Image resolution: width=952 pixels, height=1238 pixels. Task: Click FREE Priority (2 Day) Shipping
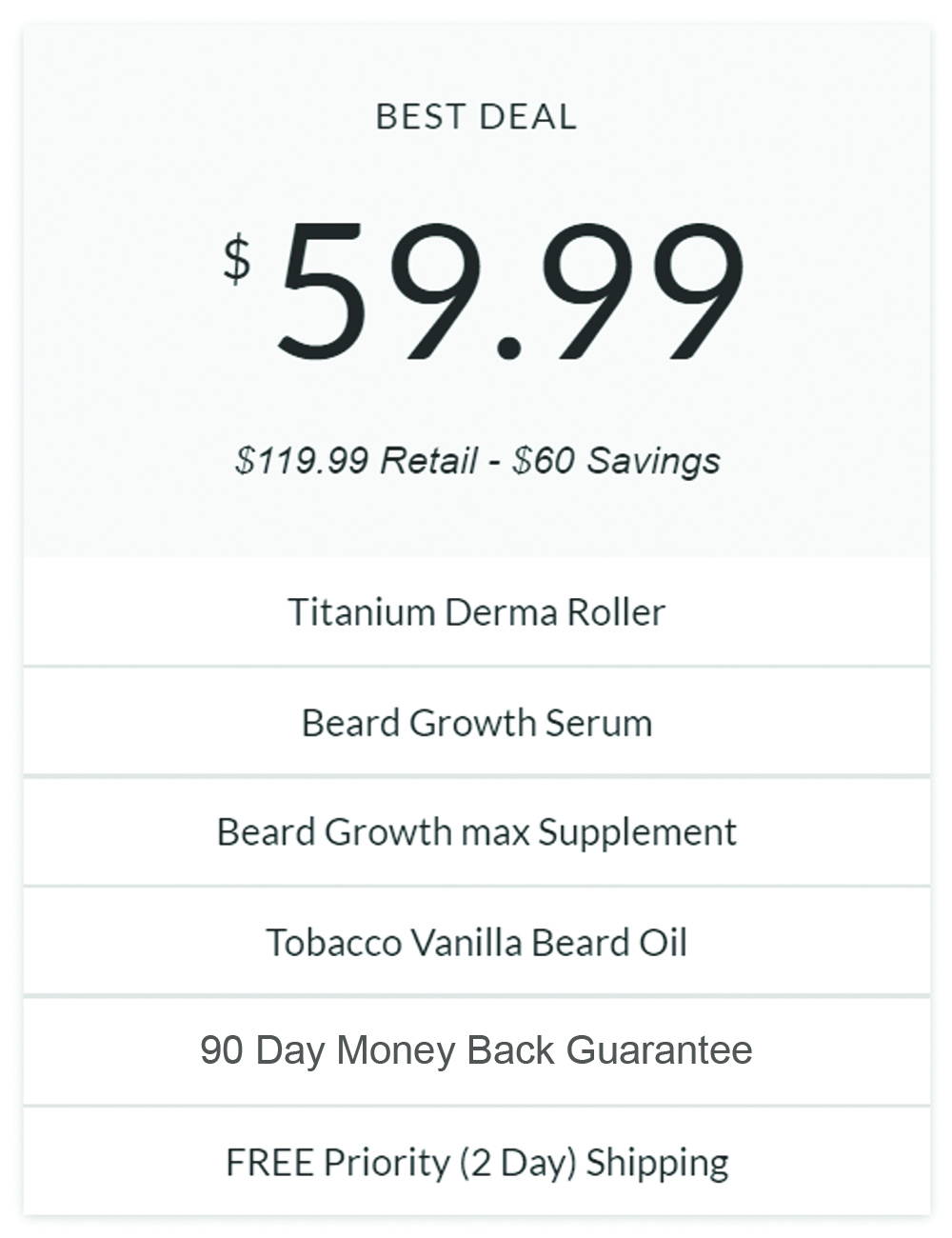[476, 1162]
